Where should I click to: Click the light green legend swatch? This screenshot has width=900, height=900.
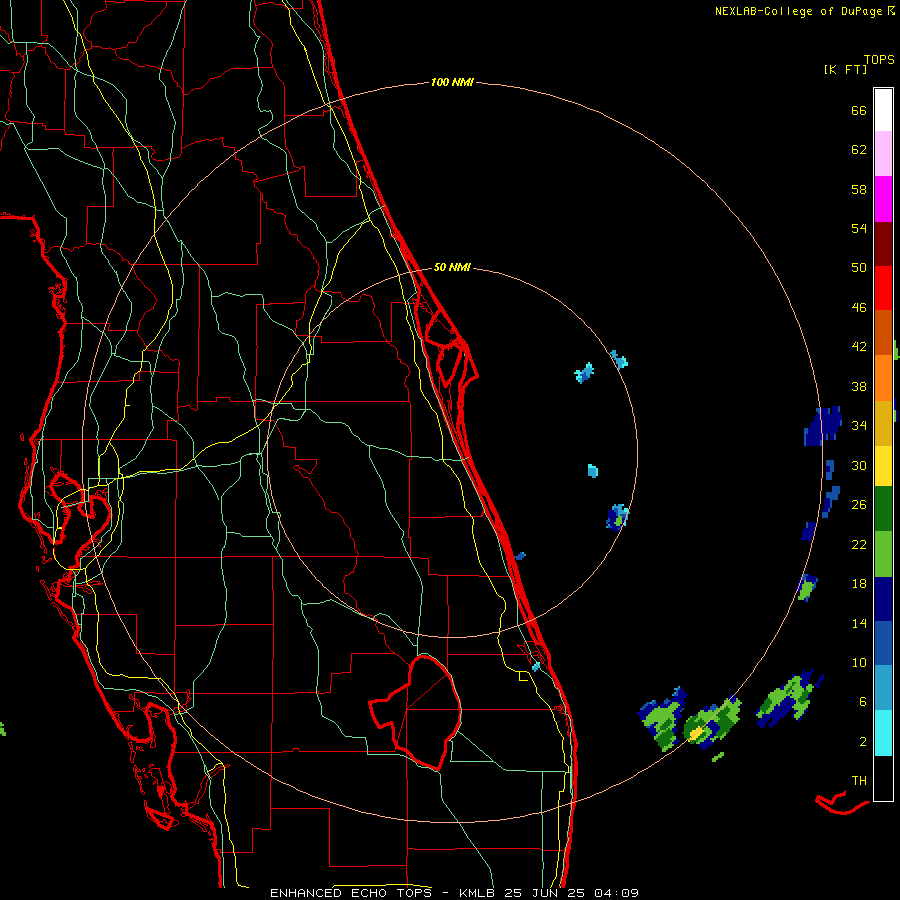coord(883,553)
